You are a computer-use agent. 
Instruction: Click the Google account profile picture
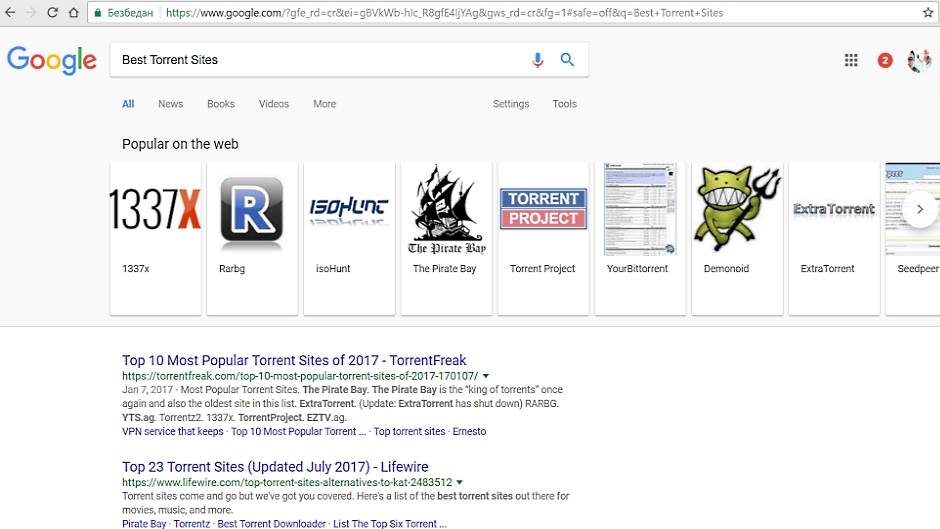pos(918,60)
